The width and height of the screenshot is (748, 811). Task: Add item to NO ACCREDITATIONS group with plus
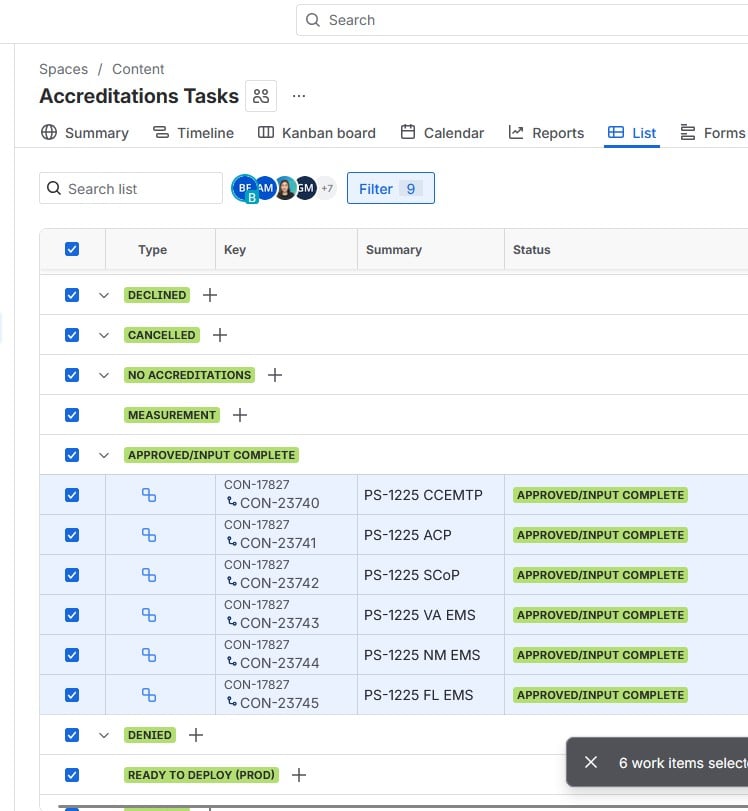click(x=275, y=375)
